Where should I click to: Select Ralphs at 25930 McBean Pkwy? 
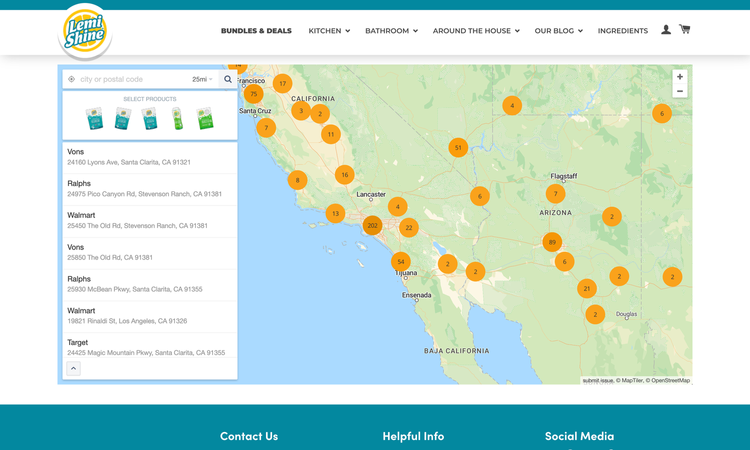click(x=150, y=284)
